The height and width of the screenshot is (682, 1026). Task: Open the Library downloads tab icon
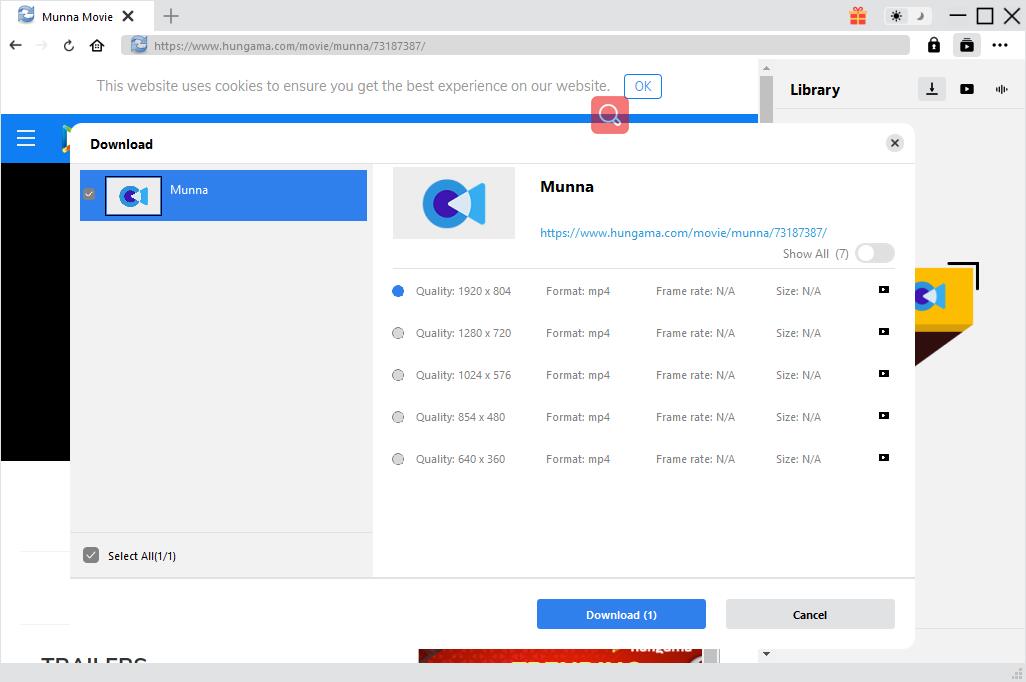point(932,89)
